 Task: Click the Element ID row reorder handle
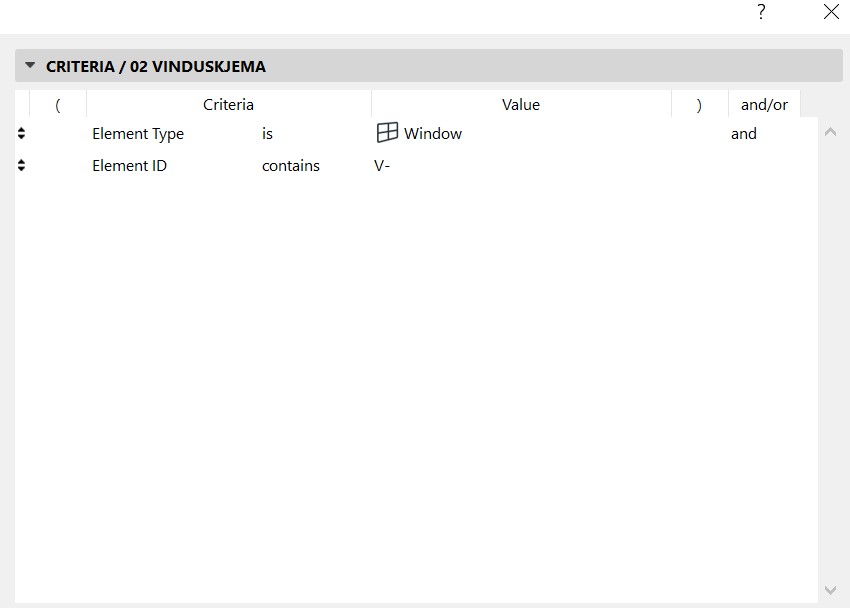click(21, 166)
